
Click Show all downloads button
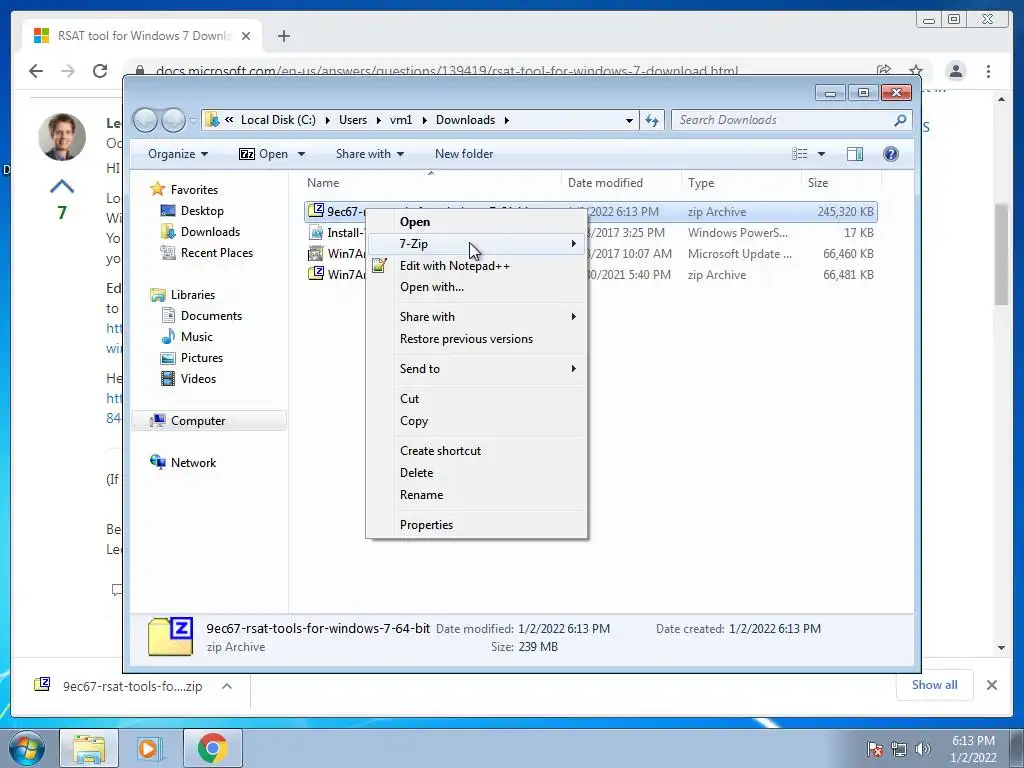pyautogui.click(x=935, y=685)
